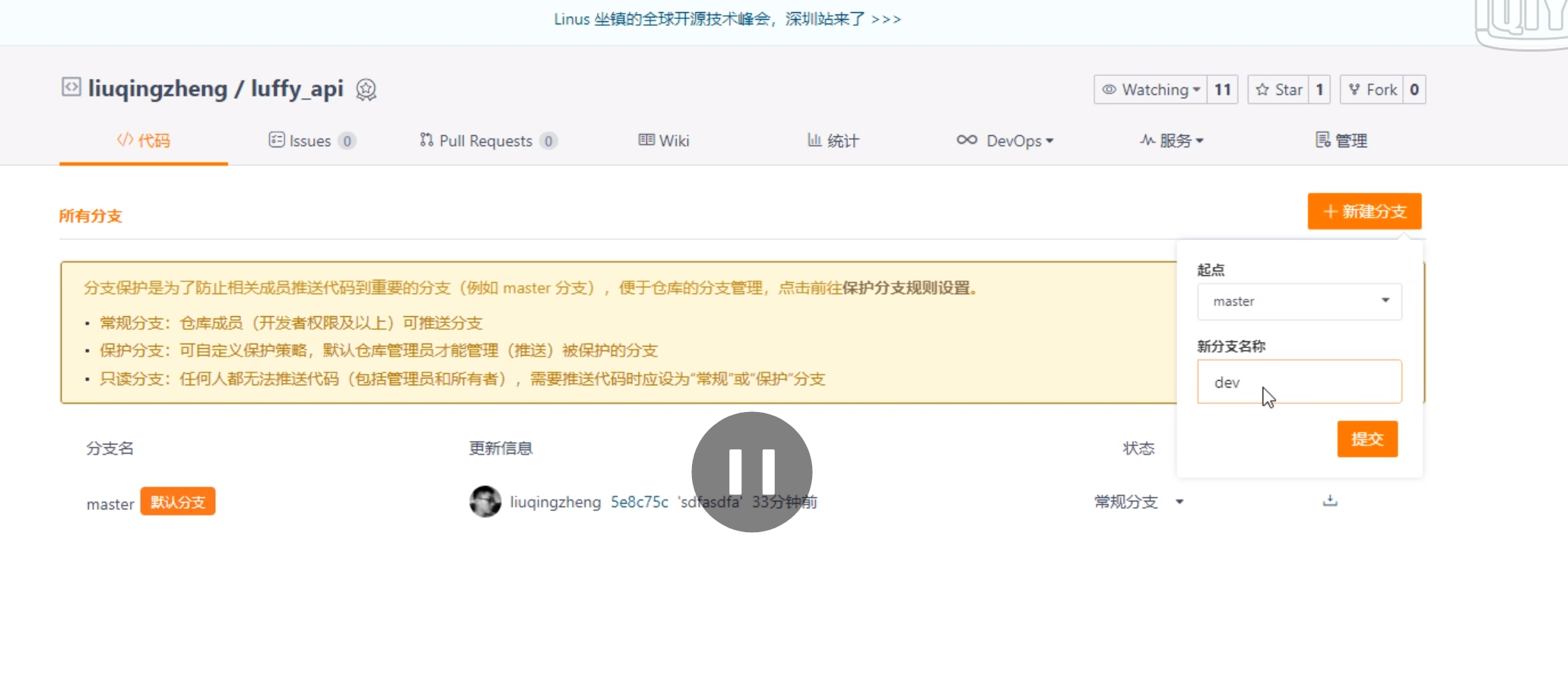Pause video using the center pause button
The image size is (1568, 694).
[x=752, y=472]
